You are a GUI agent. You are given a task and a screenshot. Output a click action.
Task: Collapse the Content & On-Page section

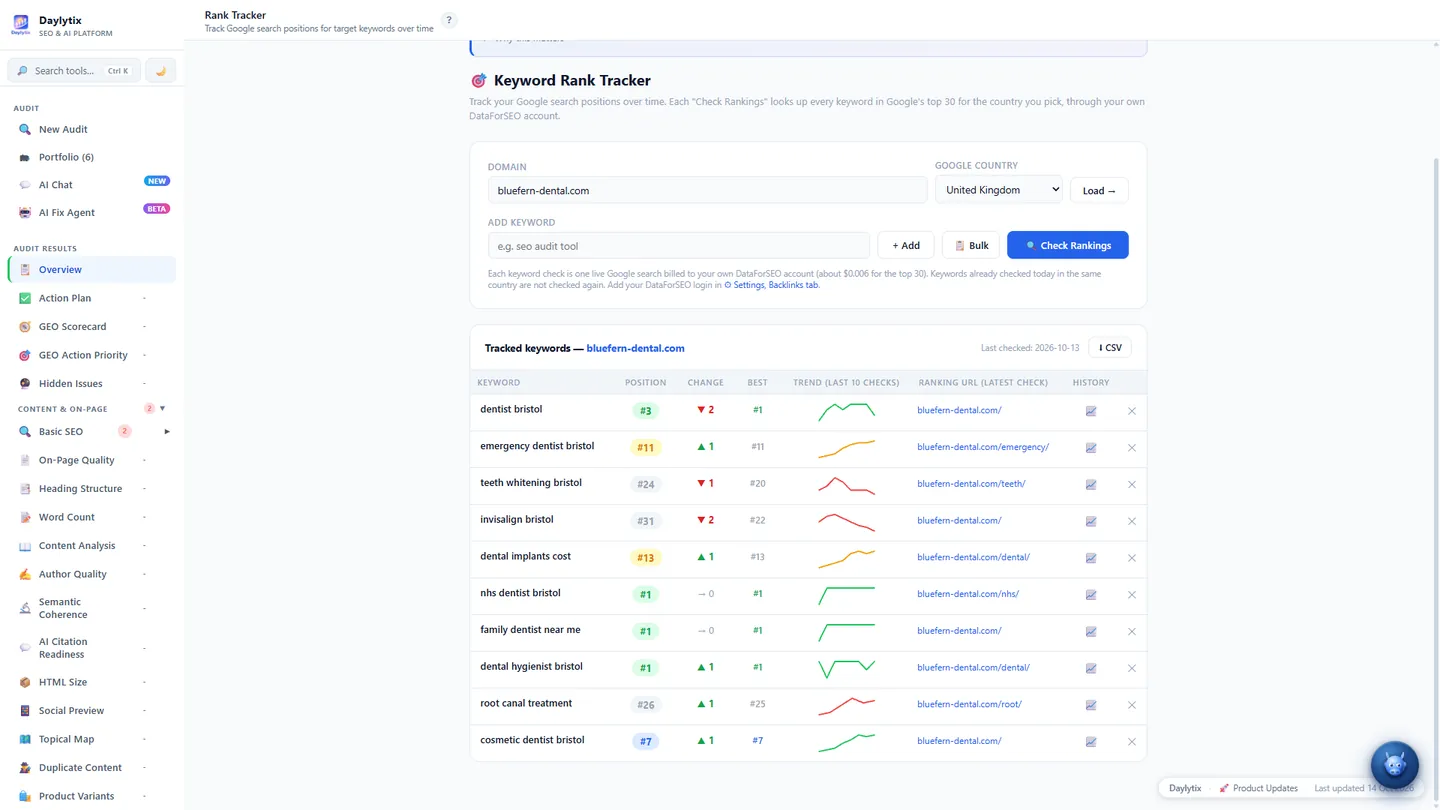163,409
